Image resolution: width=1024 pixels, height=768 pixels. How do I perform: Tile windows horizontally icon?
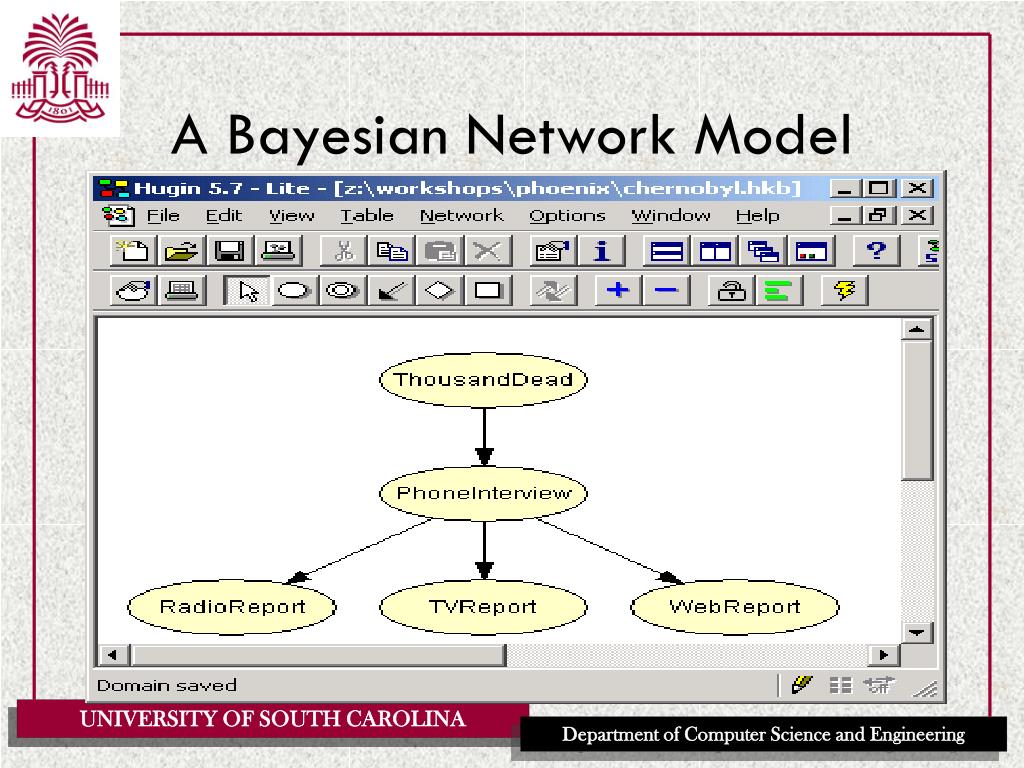666,251
